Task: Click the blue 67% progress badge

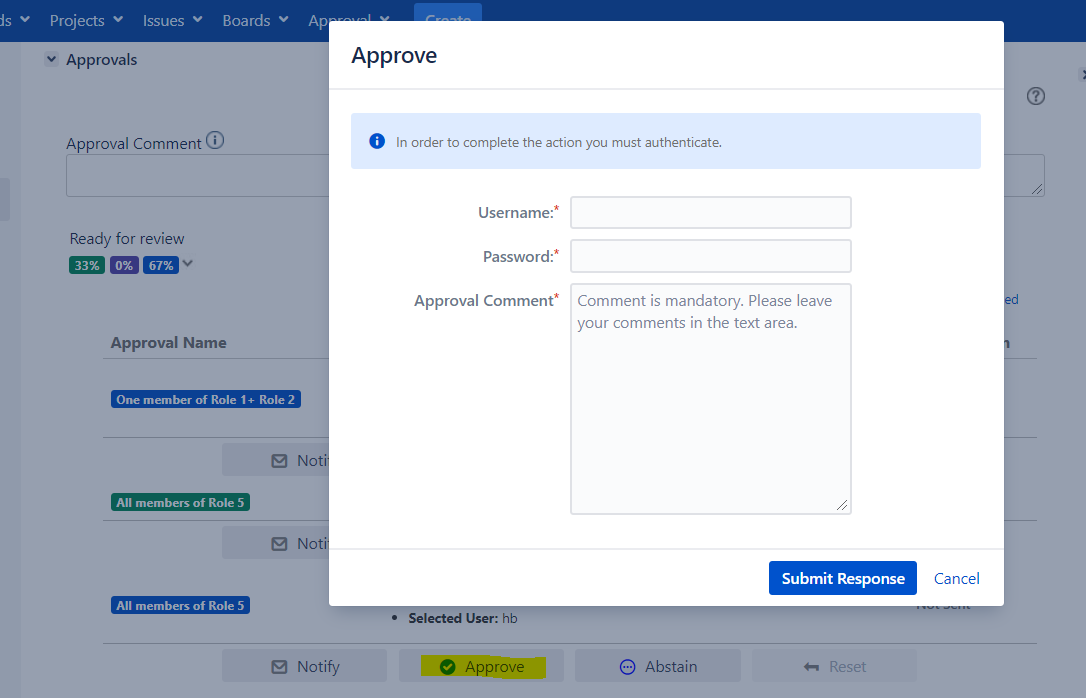Action: pyautogui.click(x=160, y=265)
